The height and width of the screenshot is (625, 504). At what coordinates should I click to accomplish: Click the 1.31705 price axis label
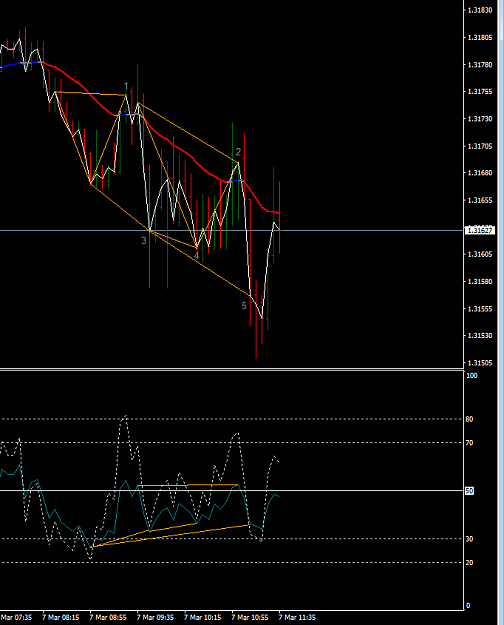click(480, 146)
